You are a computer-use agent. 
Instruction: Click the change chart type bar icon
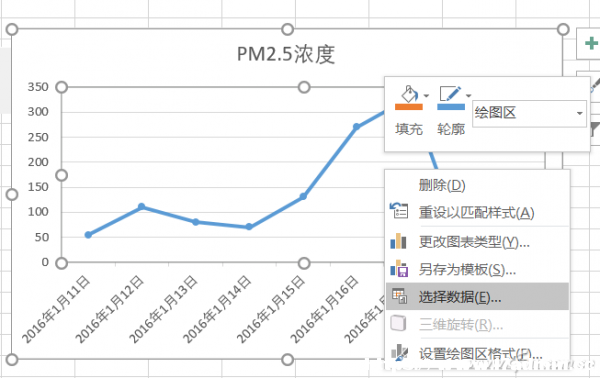pyautogui.click(x=398, y=241)
